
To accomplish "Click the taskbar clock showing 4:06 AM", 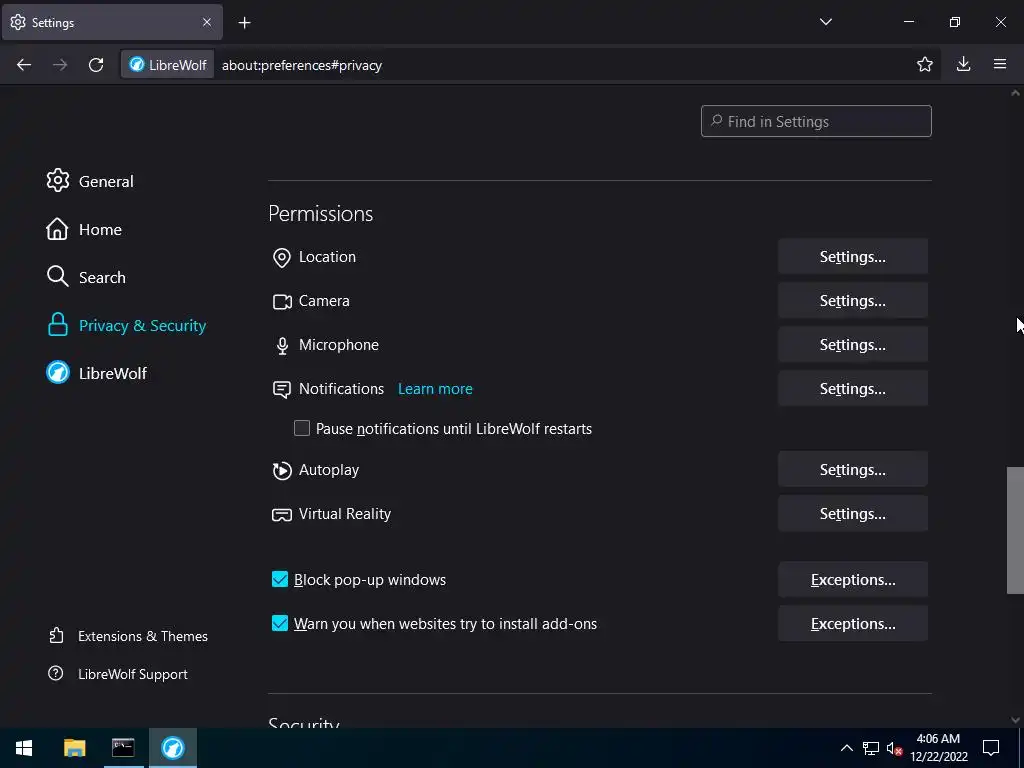I will [x=938, y=748].
